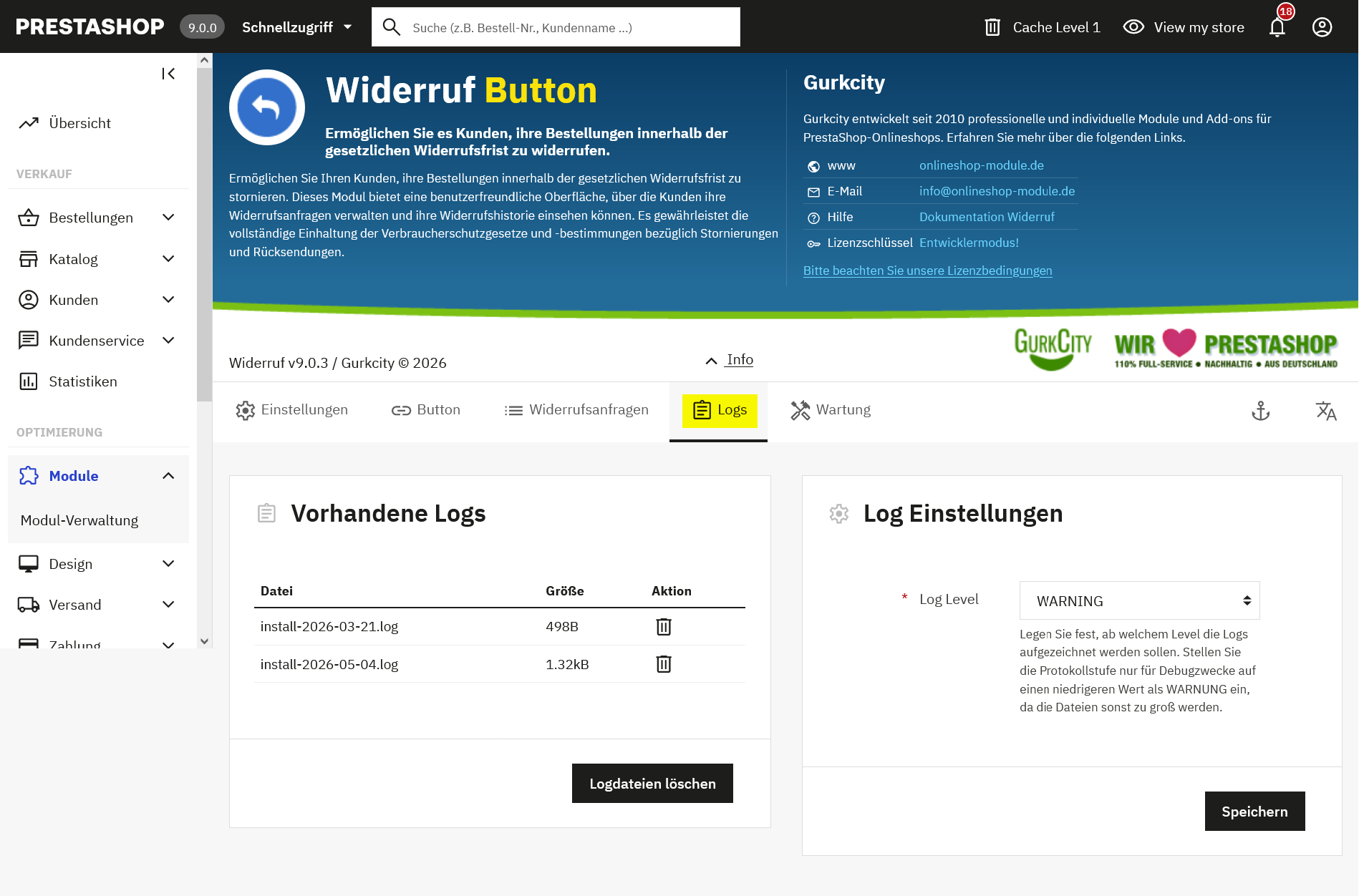Open Statistiken in the sidebar

(83, 381)
